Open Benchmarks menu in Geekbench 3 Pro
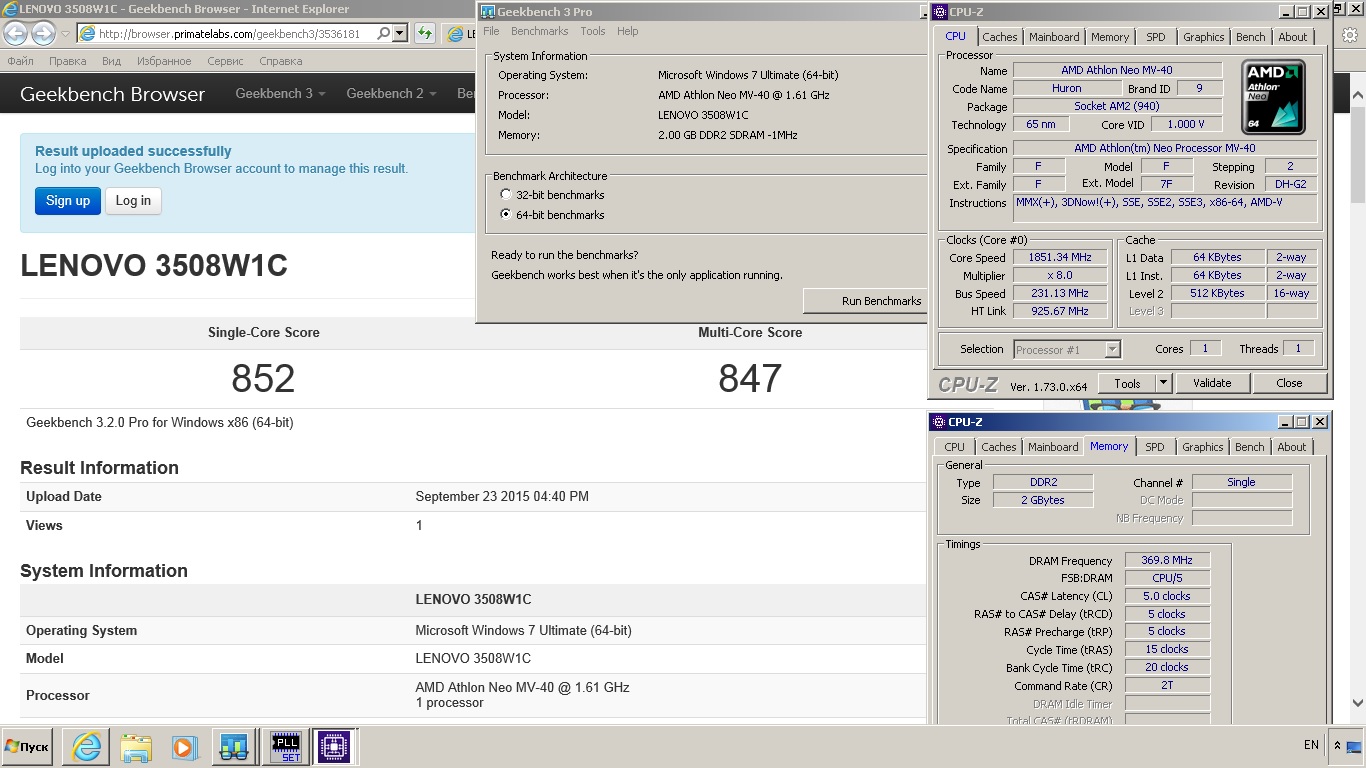Image resolution: width=1366 pixels, height=768 pixels. pyautogui.click(x=540, y=31)
